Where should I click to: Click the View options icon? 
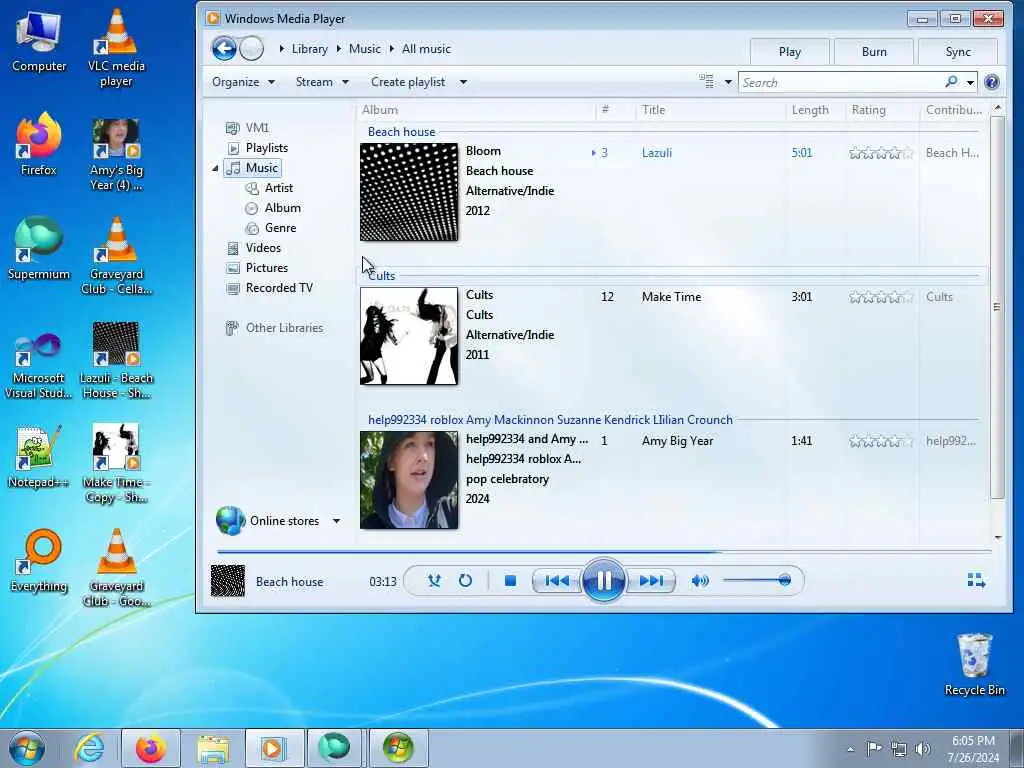point(707,82)
